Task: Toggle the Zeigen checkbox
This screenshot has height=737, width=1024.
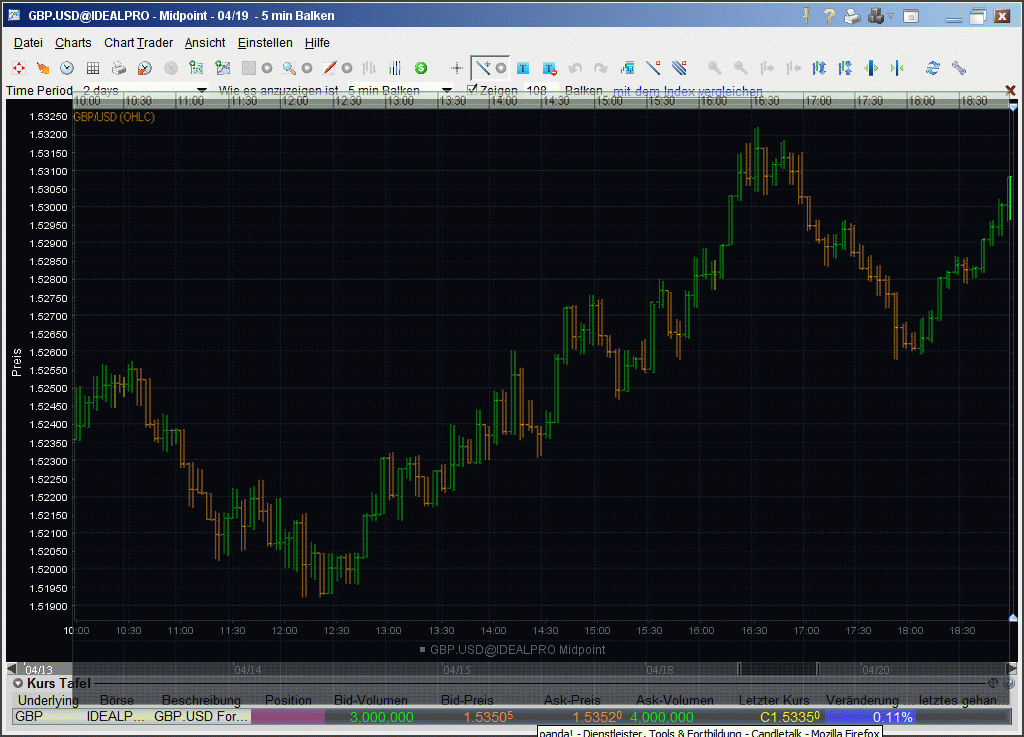Action: click(473, 90)
